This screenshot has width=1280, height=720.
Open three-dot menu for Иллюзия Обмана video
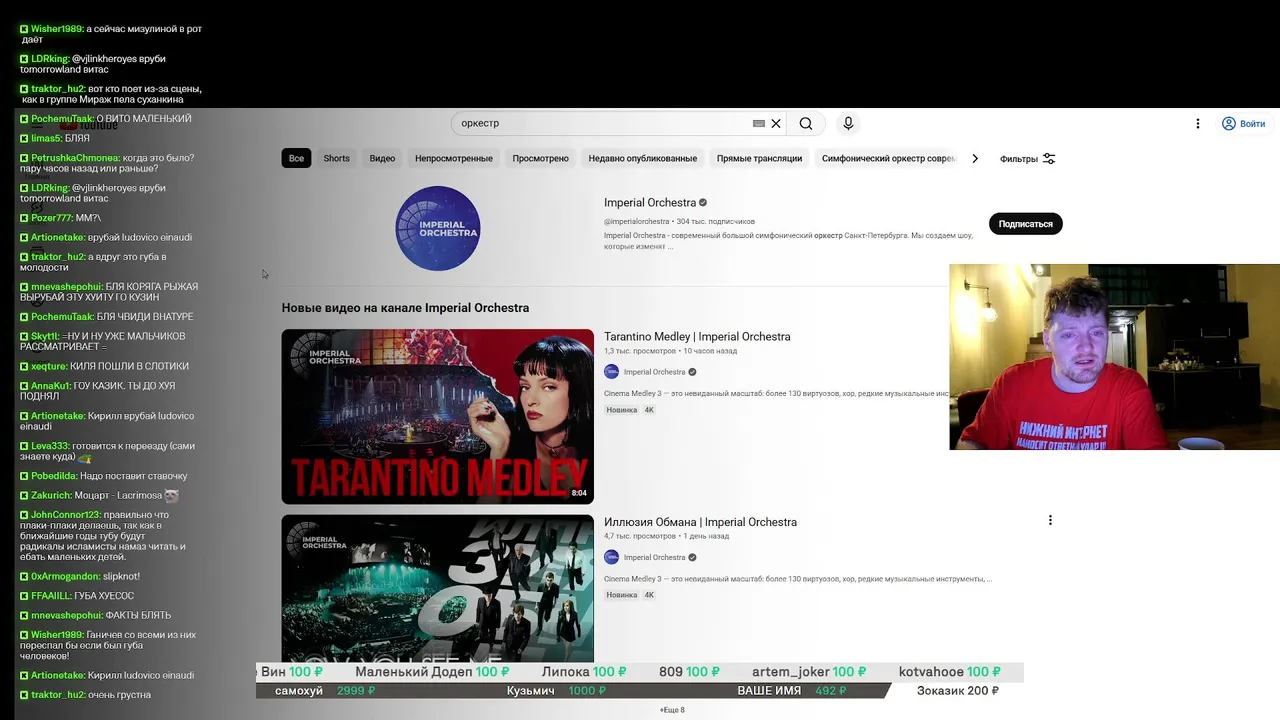click(x=1050, y=520)
